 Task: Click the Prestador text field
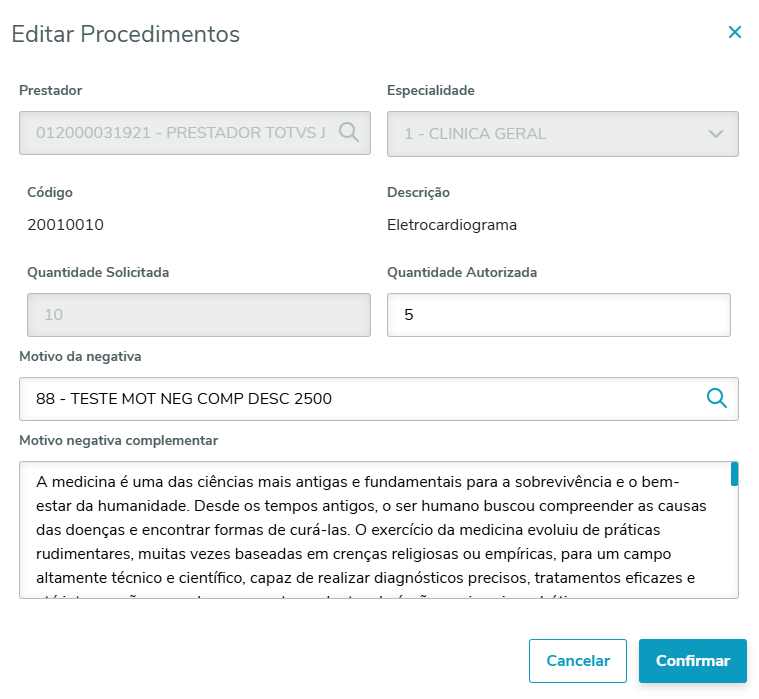180,133
